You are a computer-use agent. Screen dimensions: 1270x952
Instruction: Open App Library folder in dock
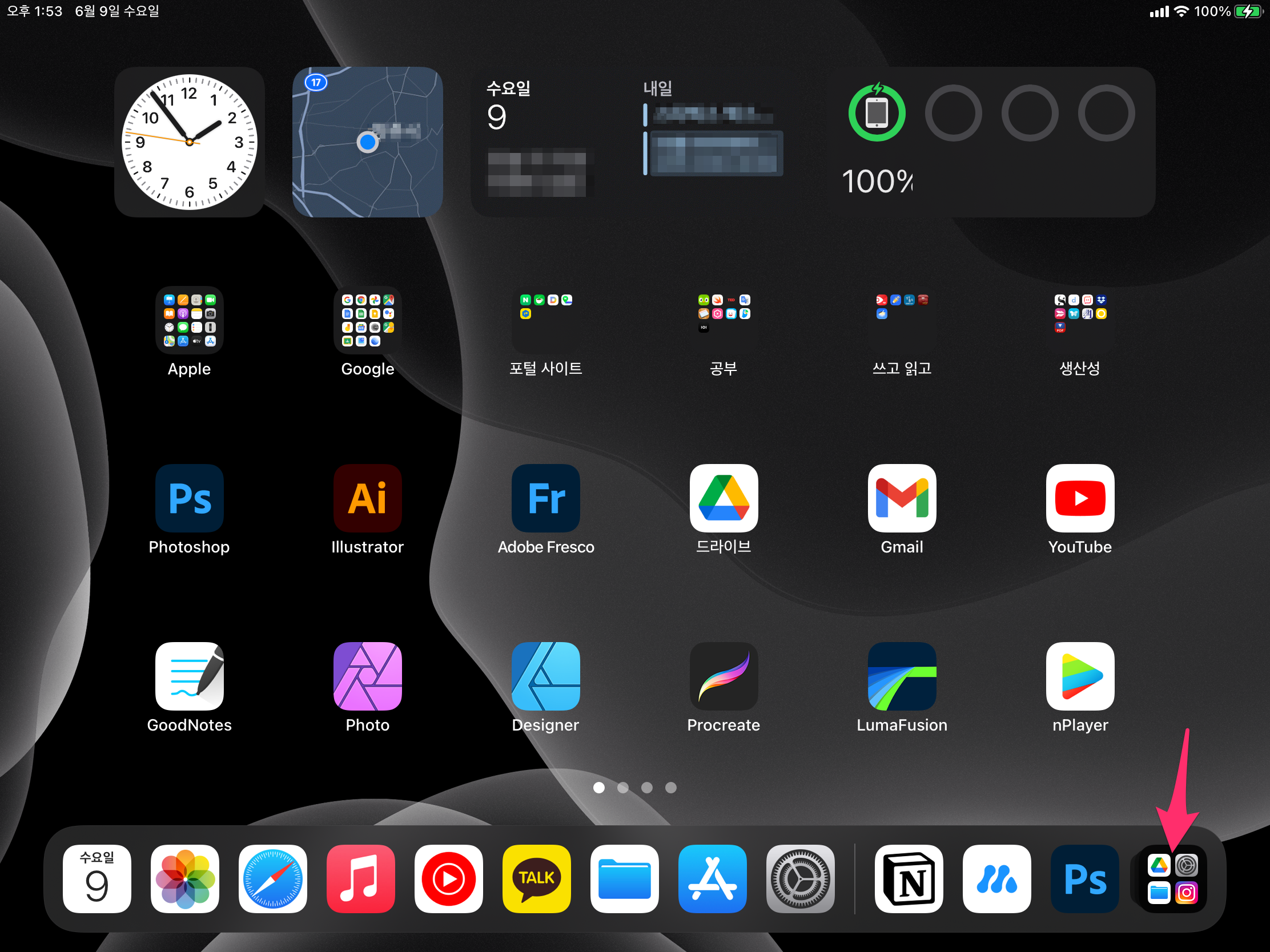coord(1172,878)
